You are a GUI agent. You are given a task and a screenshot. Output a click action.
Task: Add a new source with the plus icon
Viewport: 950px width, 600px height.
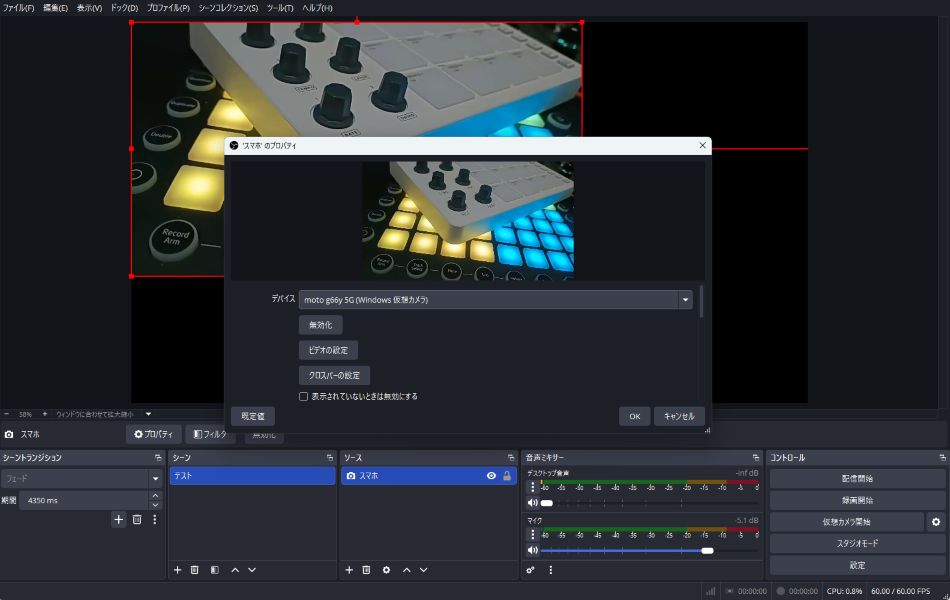[x=349, y=570]
